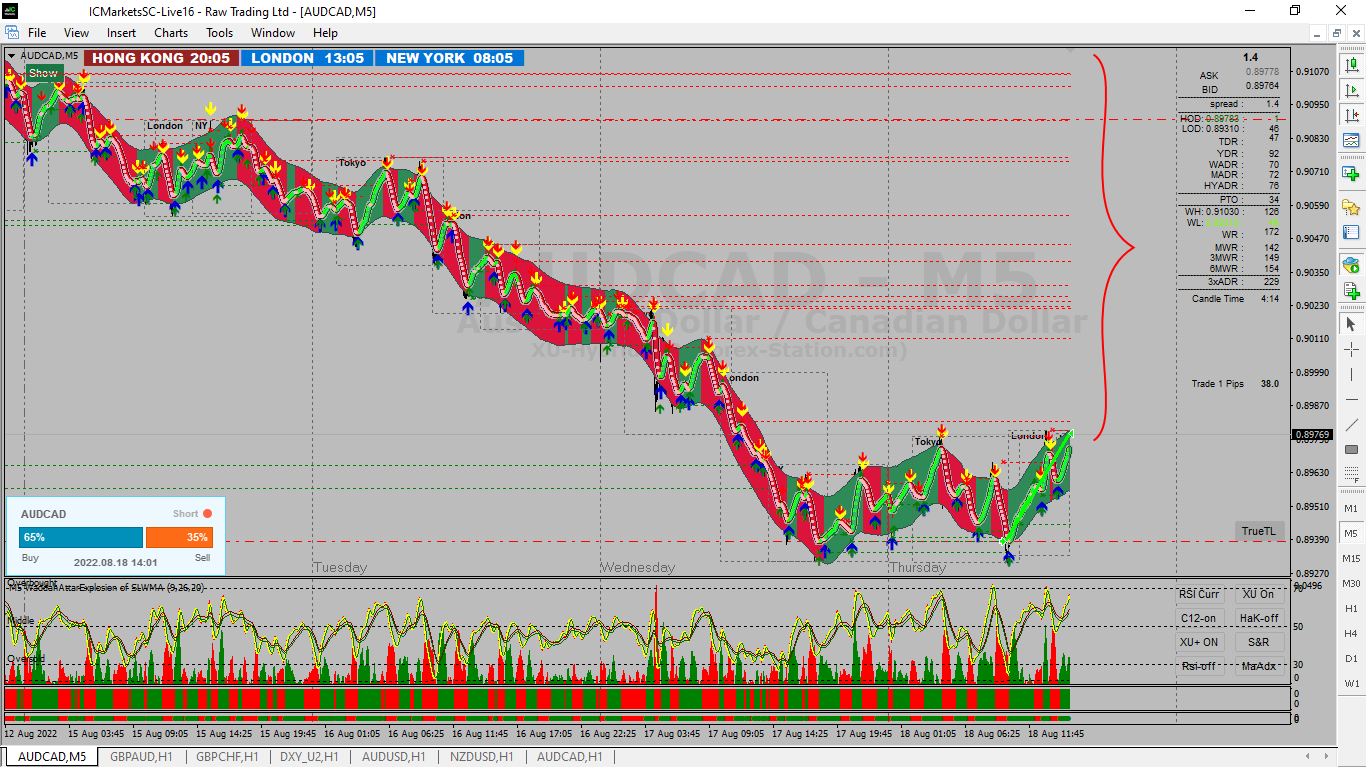Switch to H1 timeframe
Viewport: 1366px width, 768px height.
click(1351, 608)
